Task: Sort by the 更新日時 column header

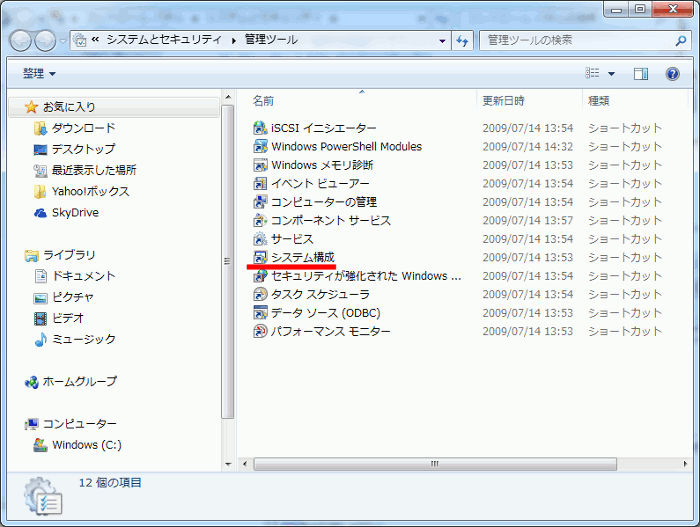Action: pyautogui.click(x=503, y=101)
